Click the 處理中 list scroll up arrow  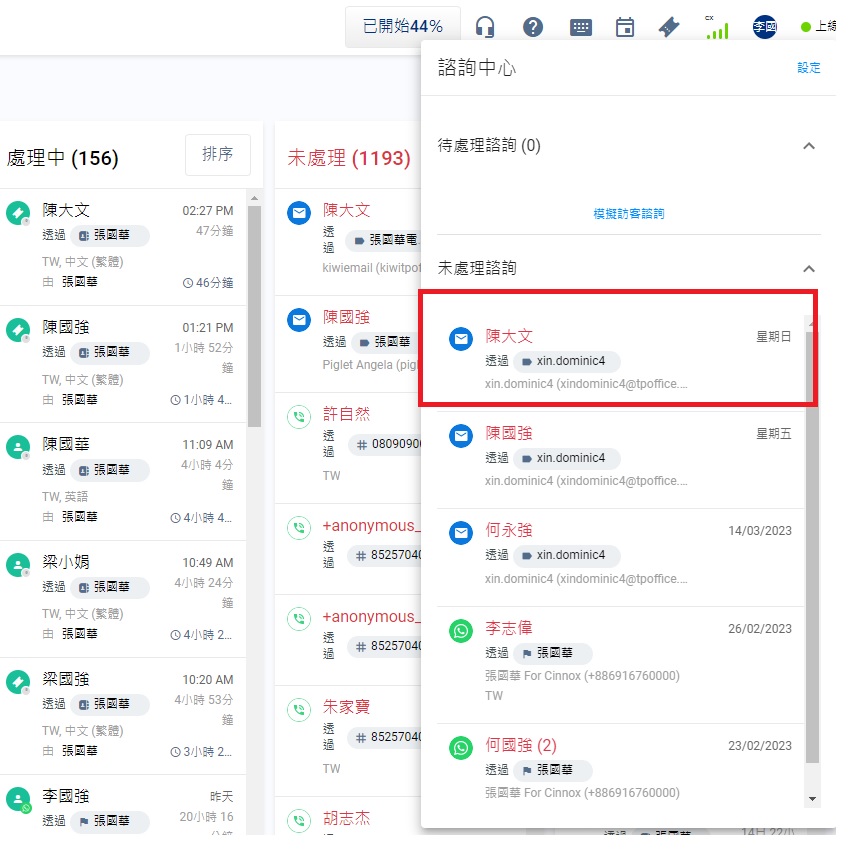(254, 199)
